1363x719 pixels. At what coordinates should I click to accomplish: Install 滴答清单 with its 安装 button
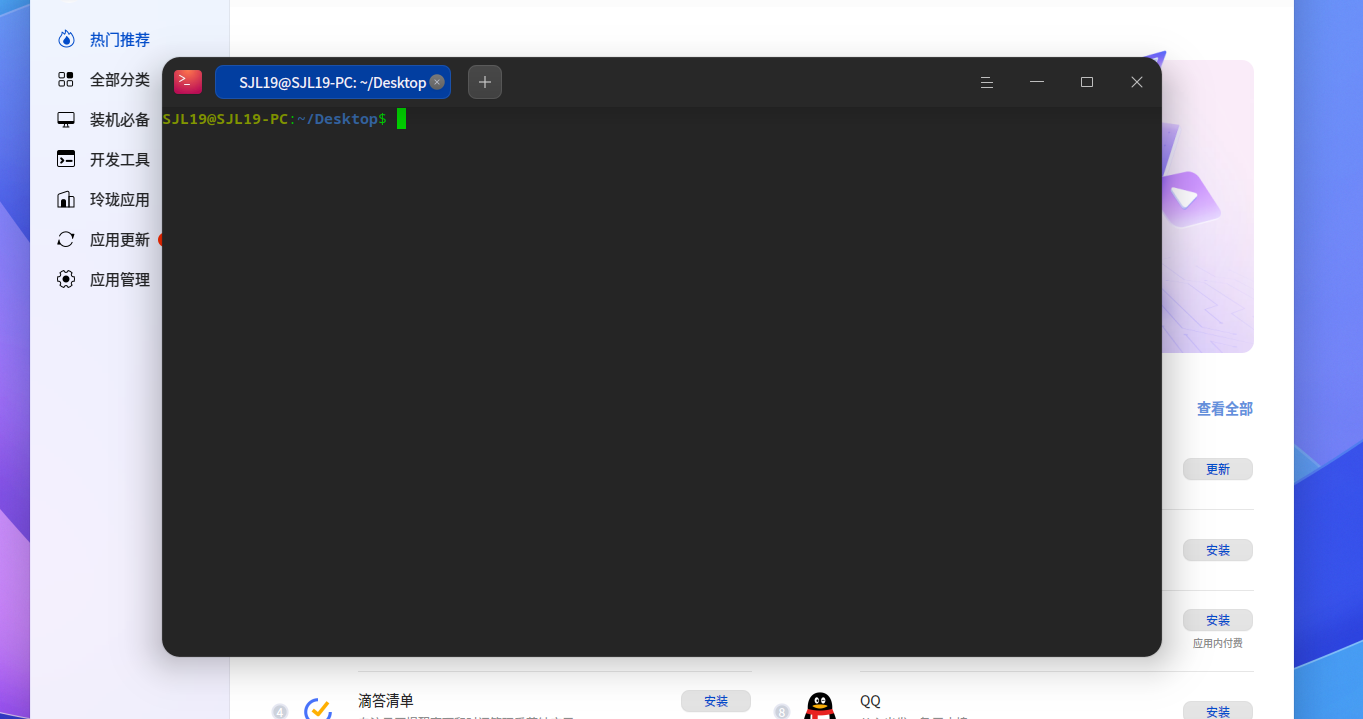click(x=716, y=701)
